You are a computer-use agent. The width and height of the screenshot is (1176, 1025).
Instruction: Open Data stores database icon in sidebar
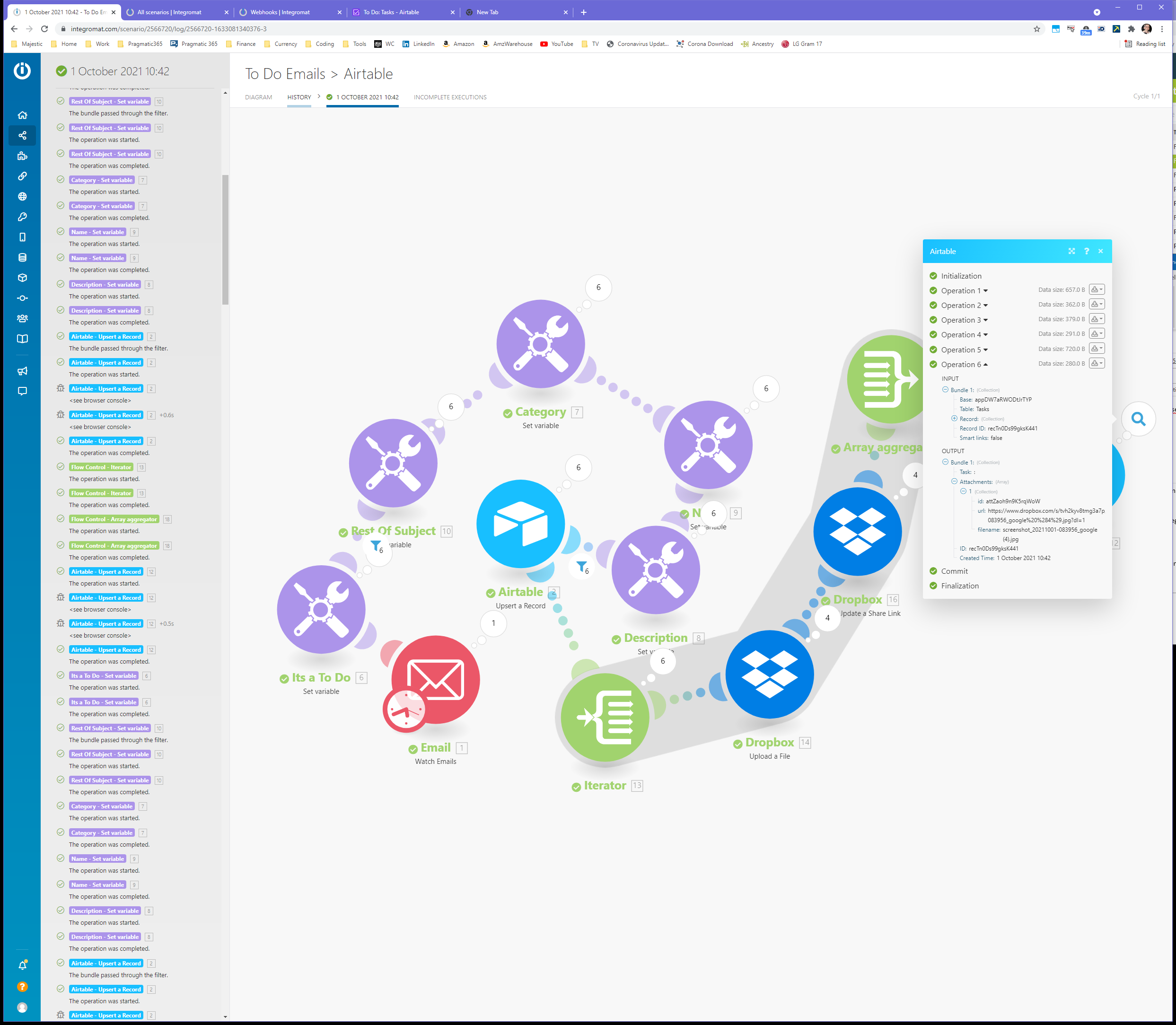click(22, 257)
